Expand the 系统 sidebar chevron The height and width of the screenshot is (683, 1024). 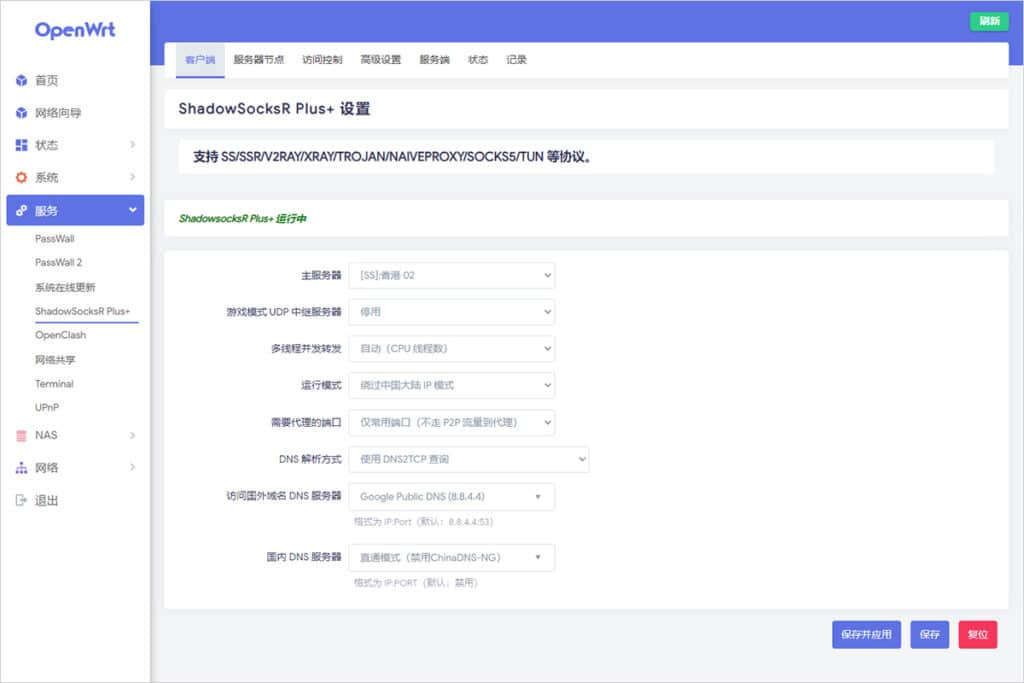coord(133,177)
